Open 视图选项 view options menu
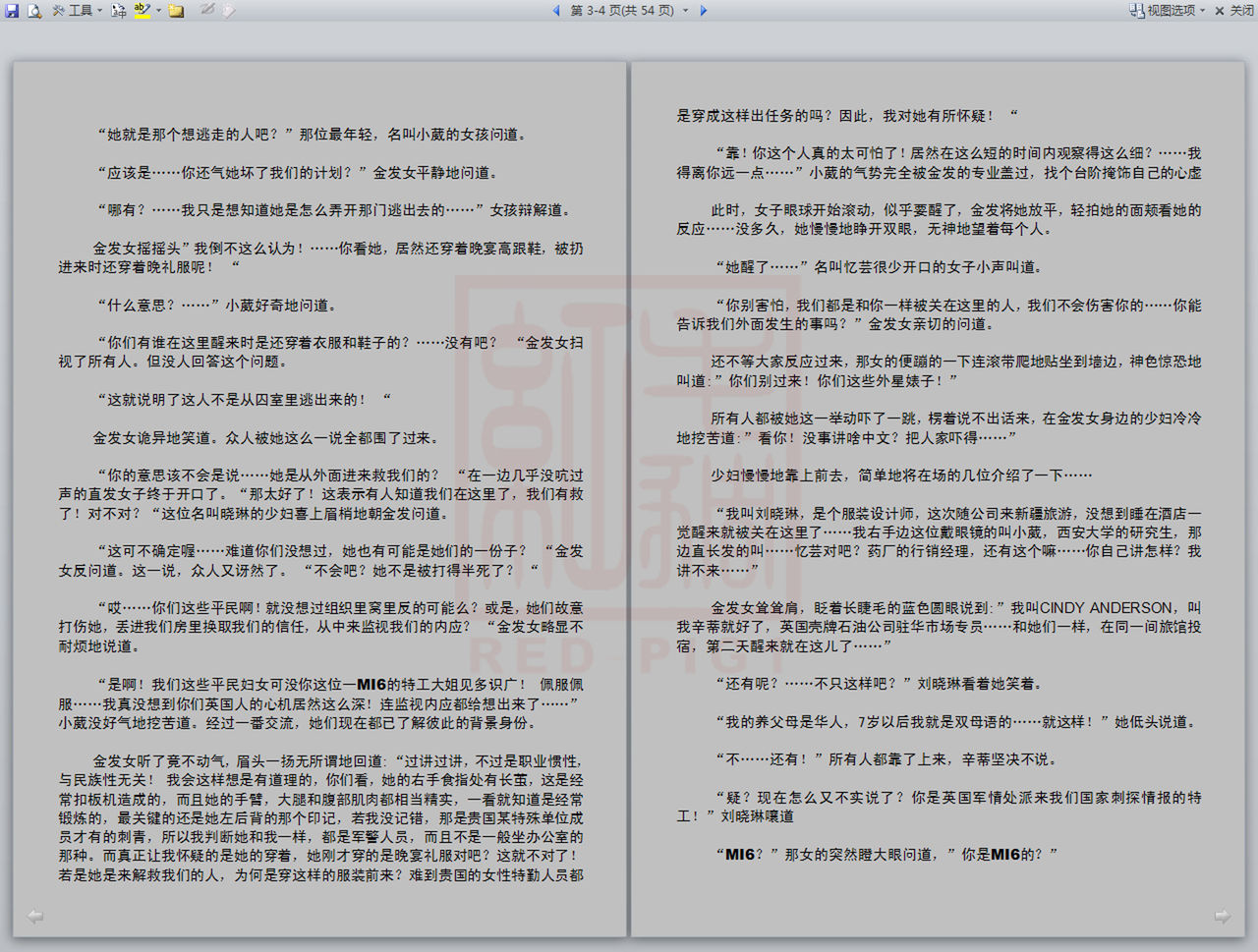 (x=1170, y=11)
